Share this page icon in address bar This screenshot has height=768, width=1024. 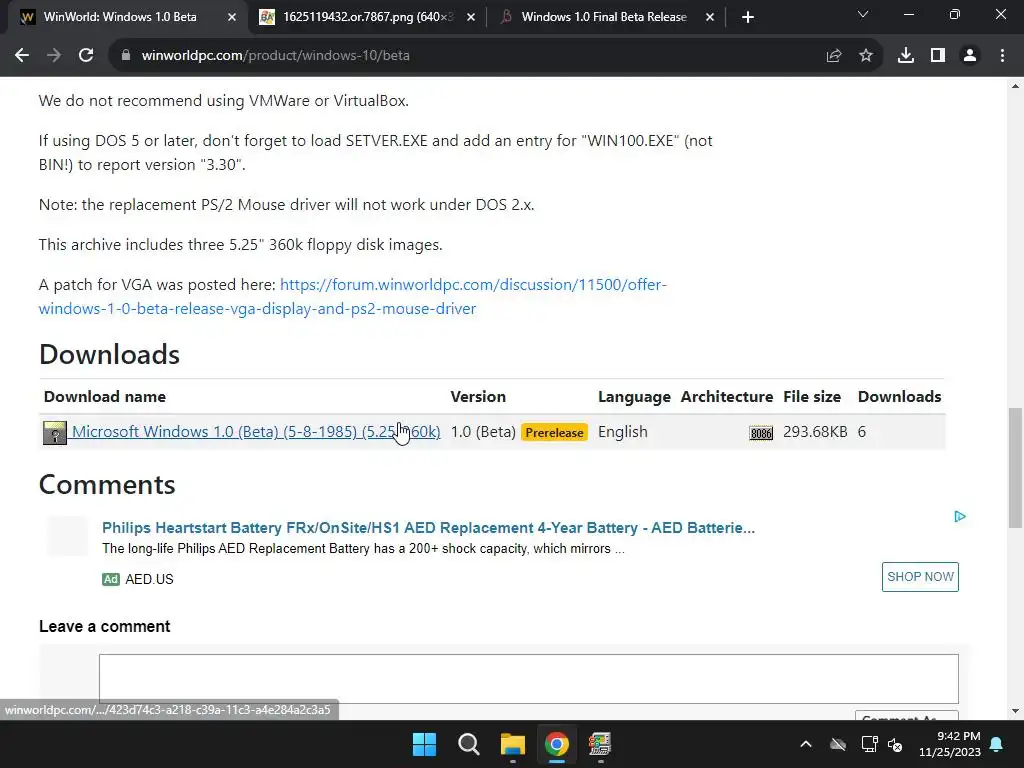coord(833,56)
